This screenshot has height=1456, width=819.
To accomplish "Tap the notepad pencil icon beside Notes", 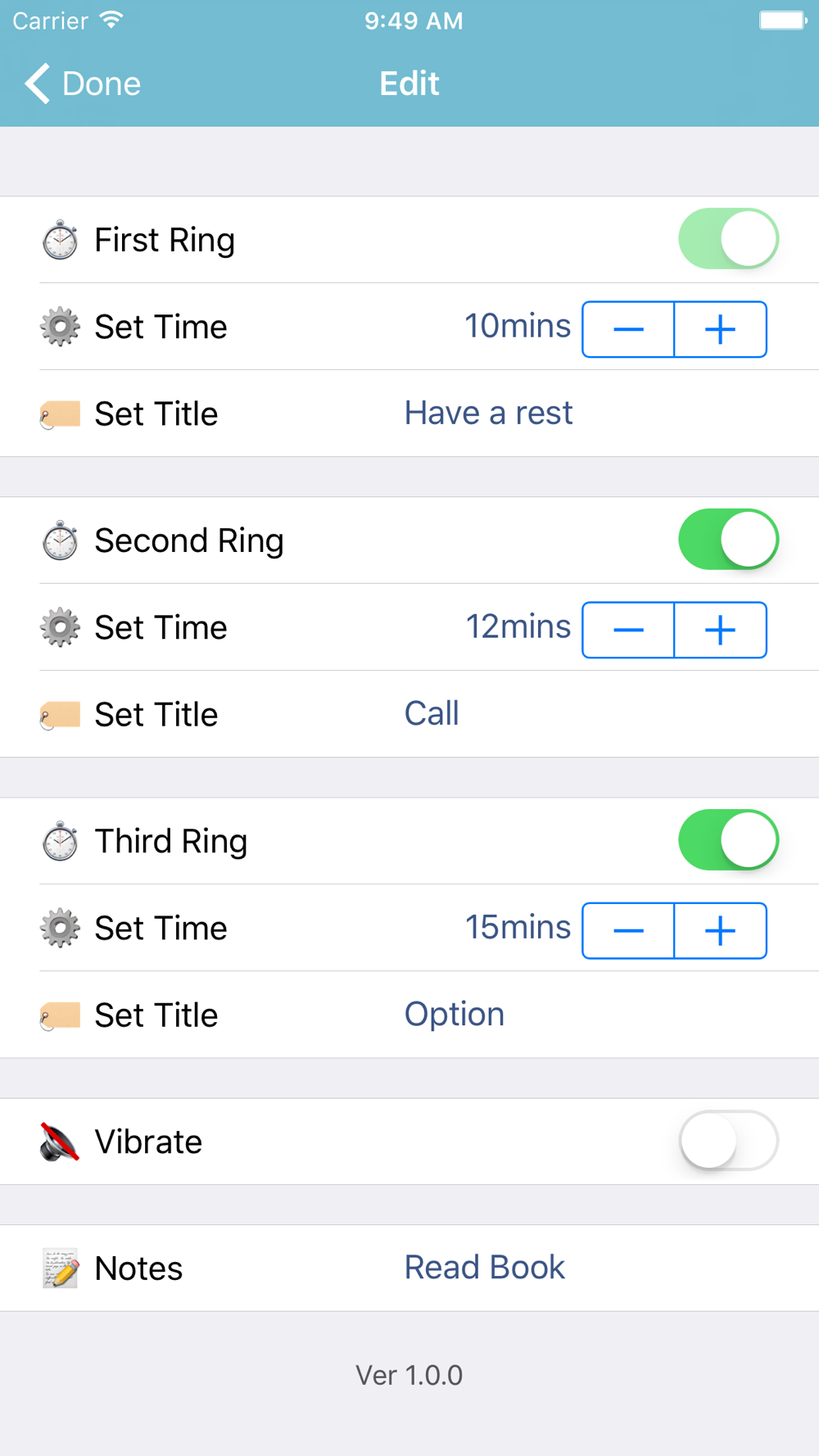I will click(x=60, y=1268).
